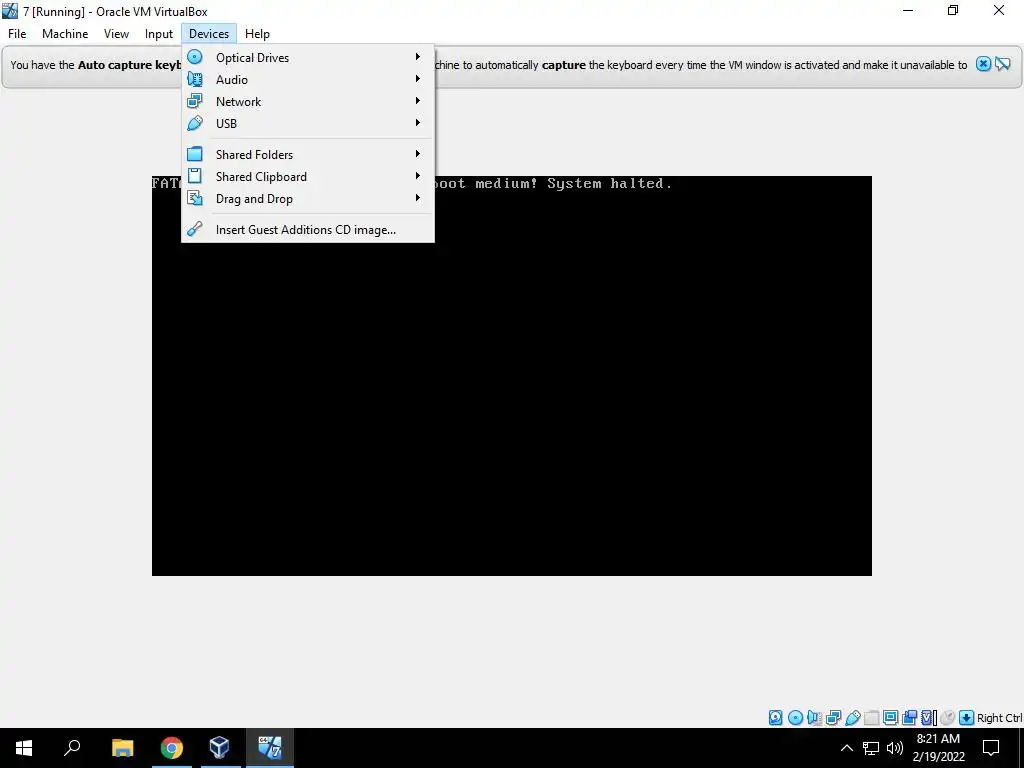Image resolution: width=1024 pixels, height=768 pixels.
Task: Click hard disk activity icon in status bar
Action: click(775, 718)
